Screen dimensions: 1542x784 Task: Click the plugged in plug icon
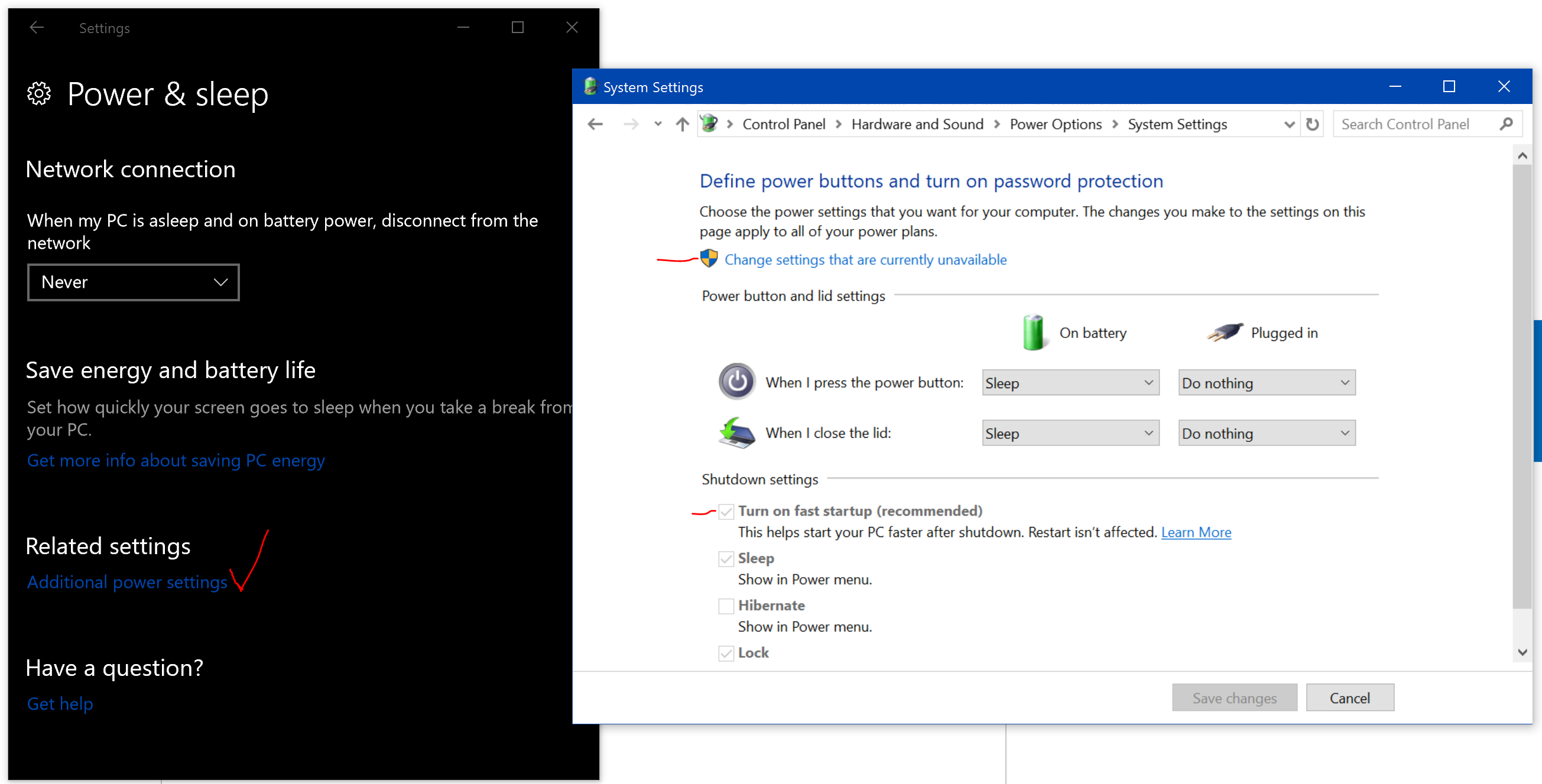click(1225, 331)
